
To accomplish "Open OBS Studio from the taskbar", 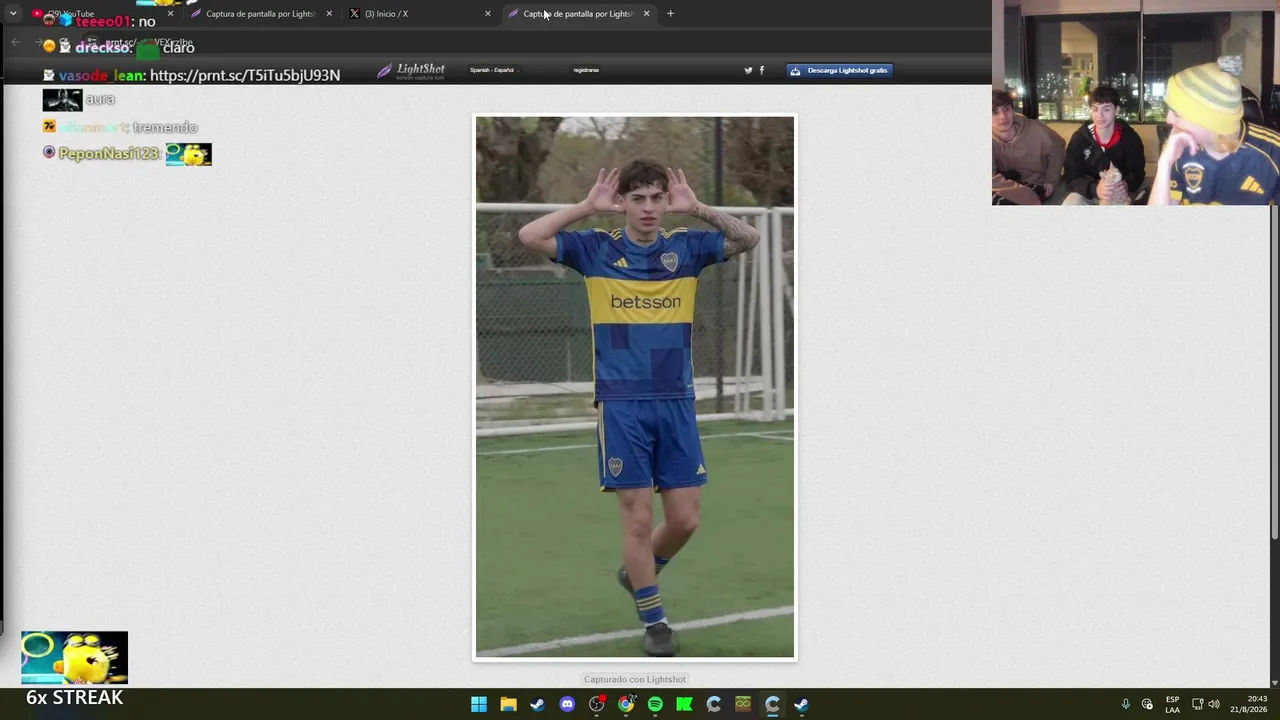I will tap(597, 704).
